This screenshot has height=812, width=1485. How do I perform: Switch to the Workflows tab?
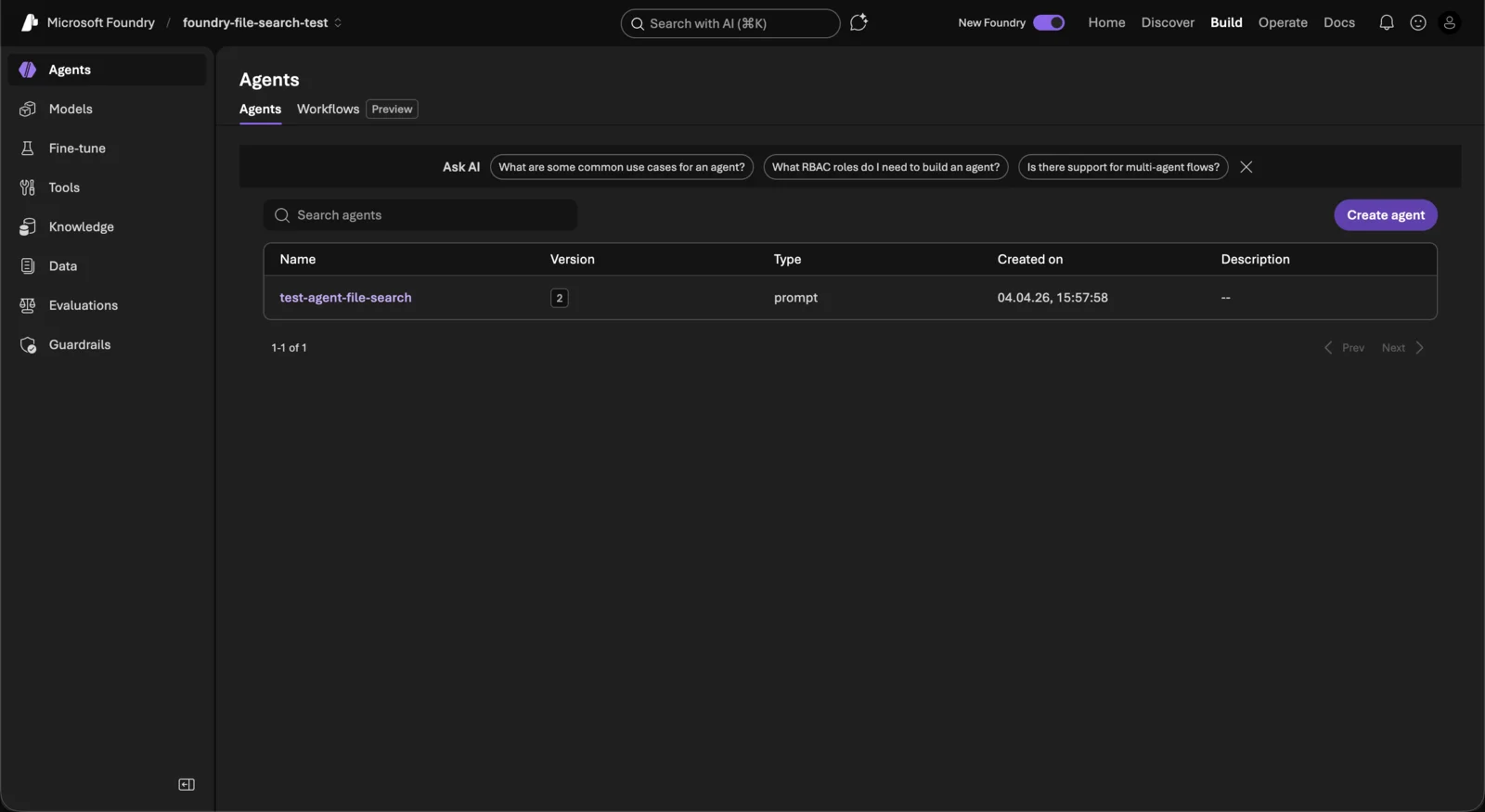328,110
